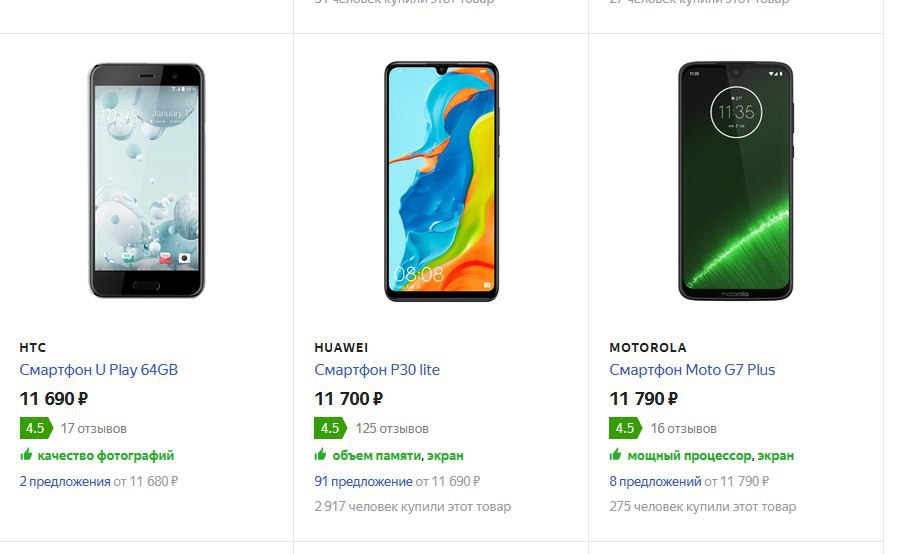Open the Huawei P30 lite phone image
This screenshot has height=554, width=912.
pos(441,181)
